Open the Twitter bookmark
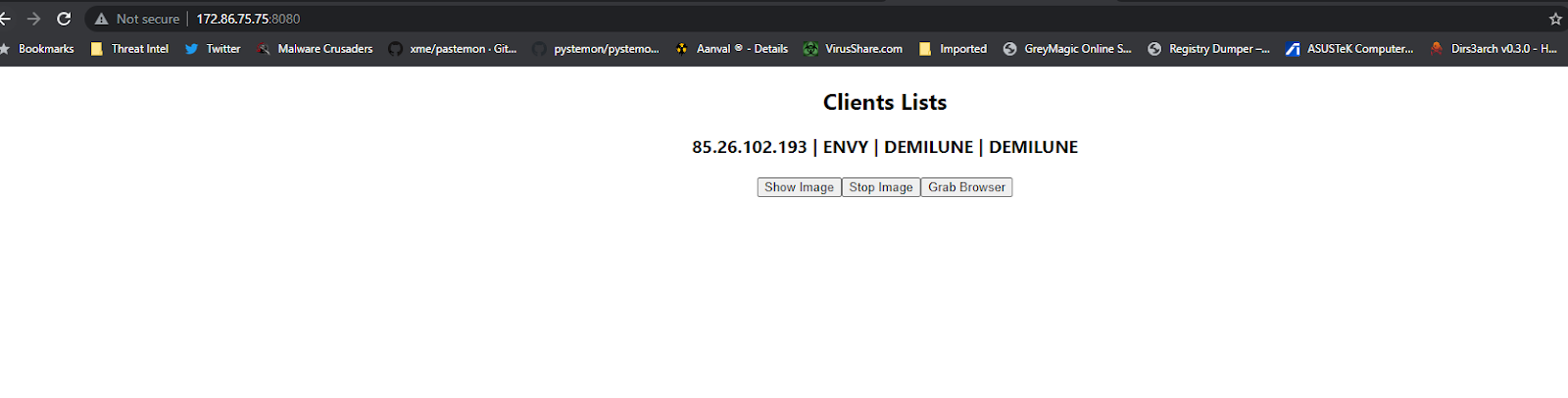The width and height of the screenshot is (1568, 398). 213,48
